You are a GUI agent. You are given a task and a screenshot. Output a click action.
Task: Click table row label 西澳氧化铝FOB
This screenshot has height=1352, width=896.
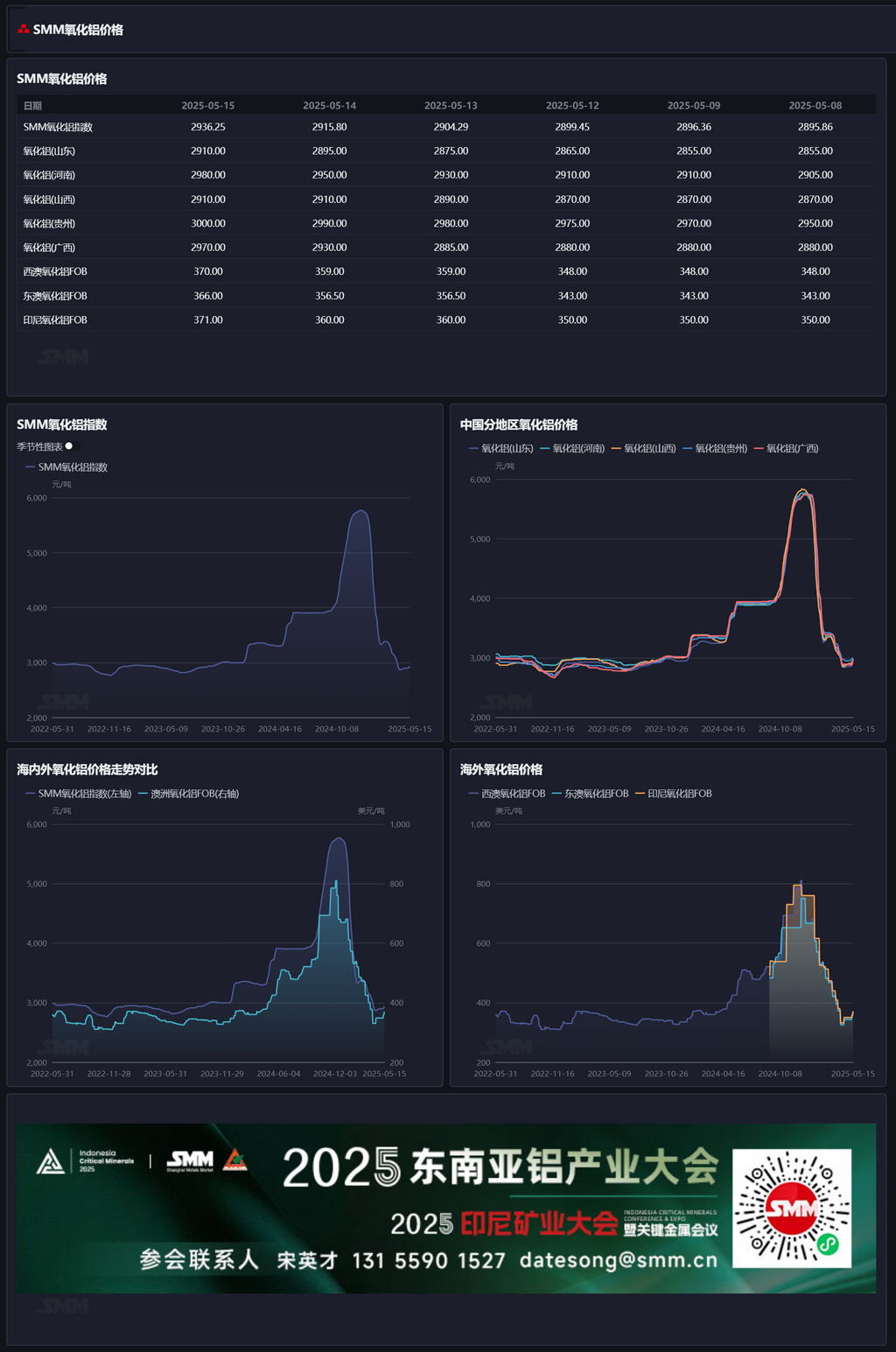click(55, 271)
